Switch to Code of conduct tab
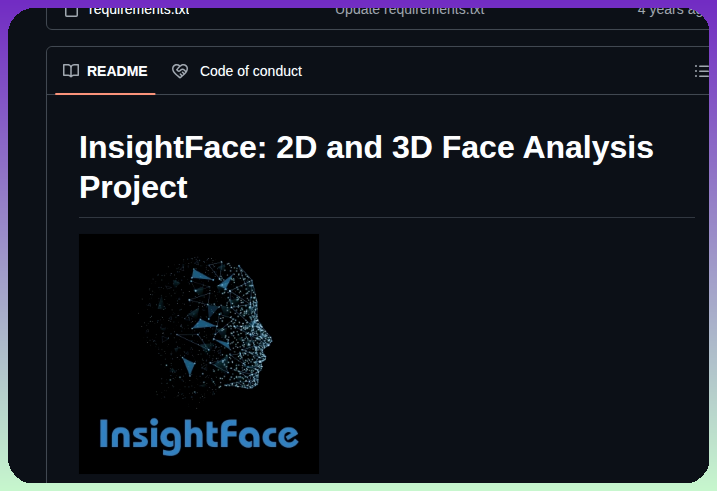 [237, 71]
